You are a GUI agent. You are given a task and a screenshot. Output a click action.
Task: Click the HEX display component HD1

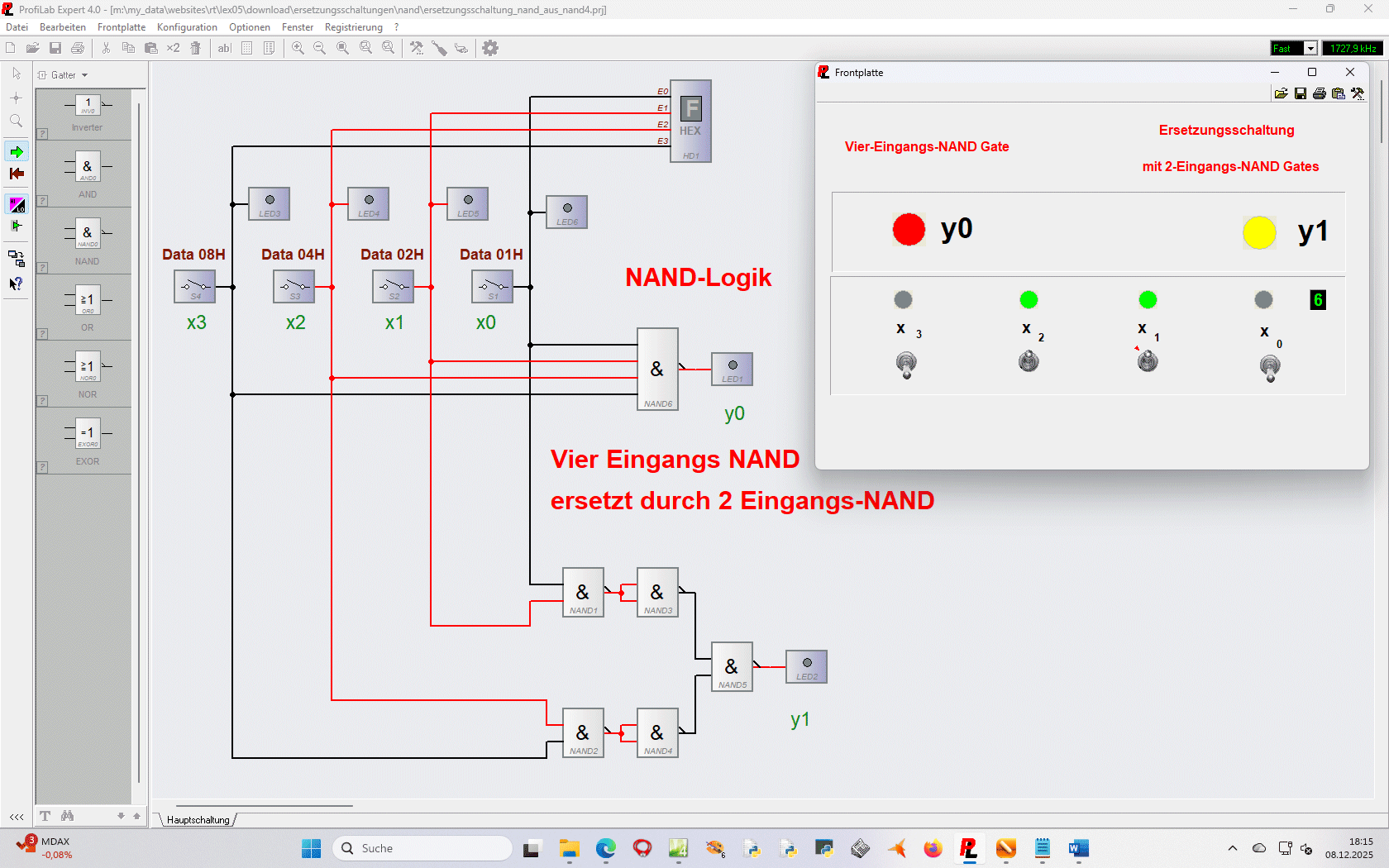(690, 121)
